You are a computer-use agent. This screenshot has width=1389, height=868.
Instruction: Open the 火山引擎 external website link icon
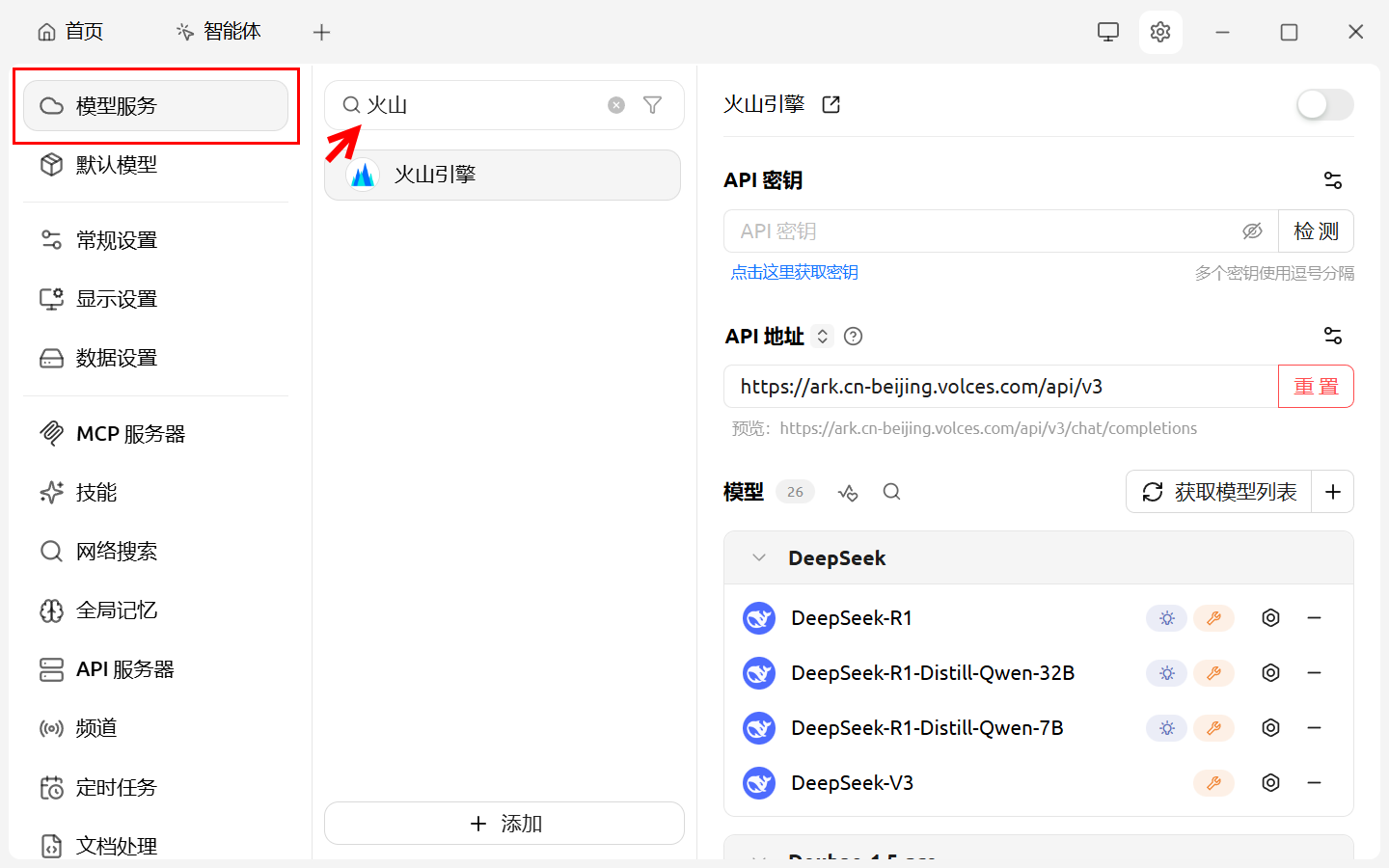831,104
